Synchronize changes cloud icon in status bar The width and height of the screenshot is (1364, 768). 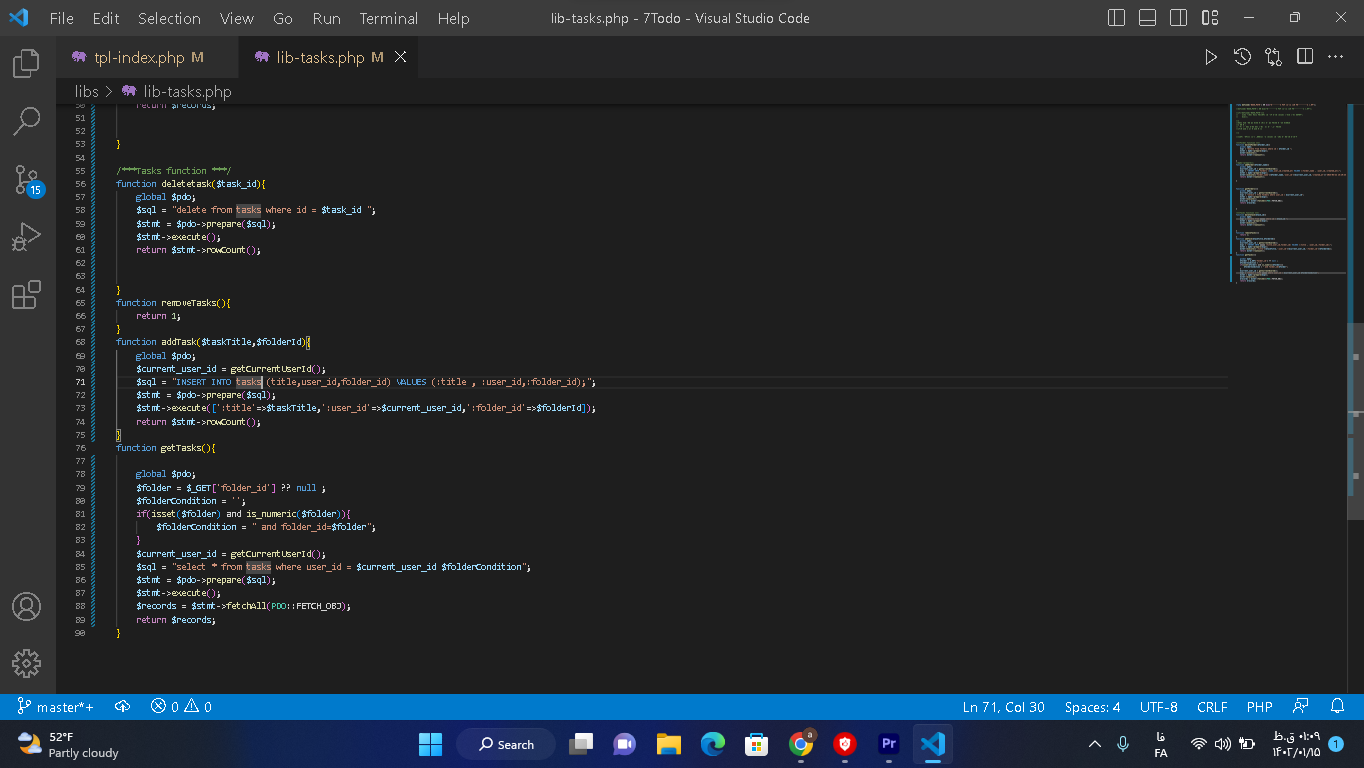tap(123, 707)
